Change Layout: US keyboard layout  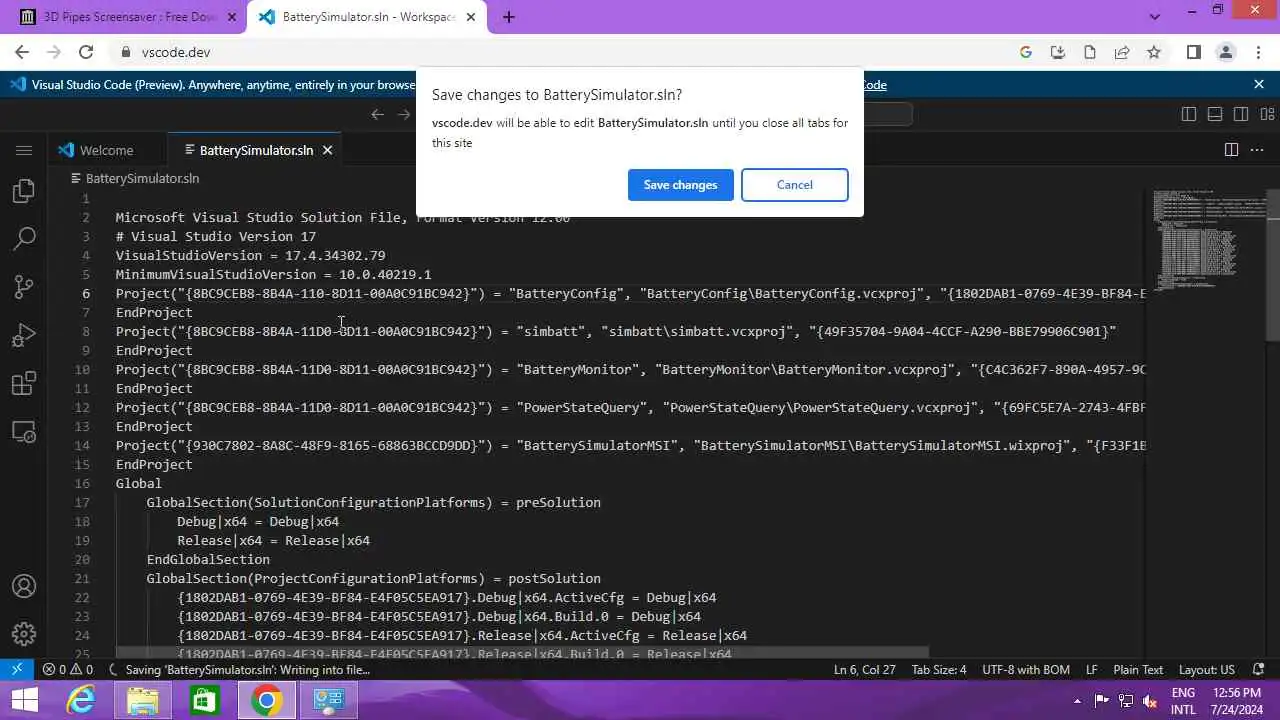pos(1207,670)
